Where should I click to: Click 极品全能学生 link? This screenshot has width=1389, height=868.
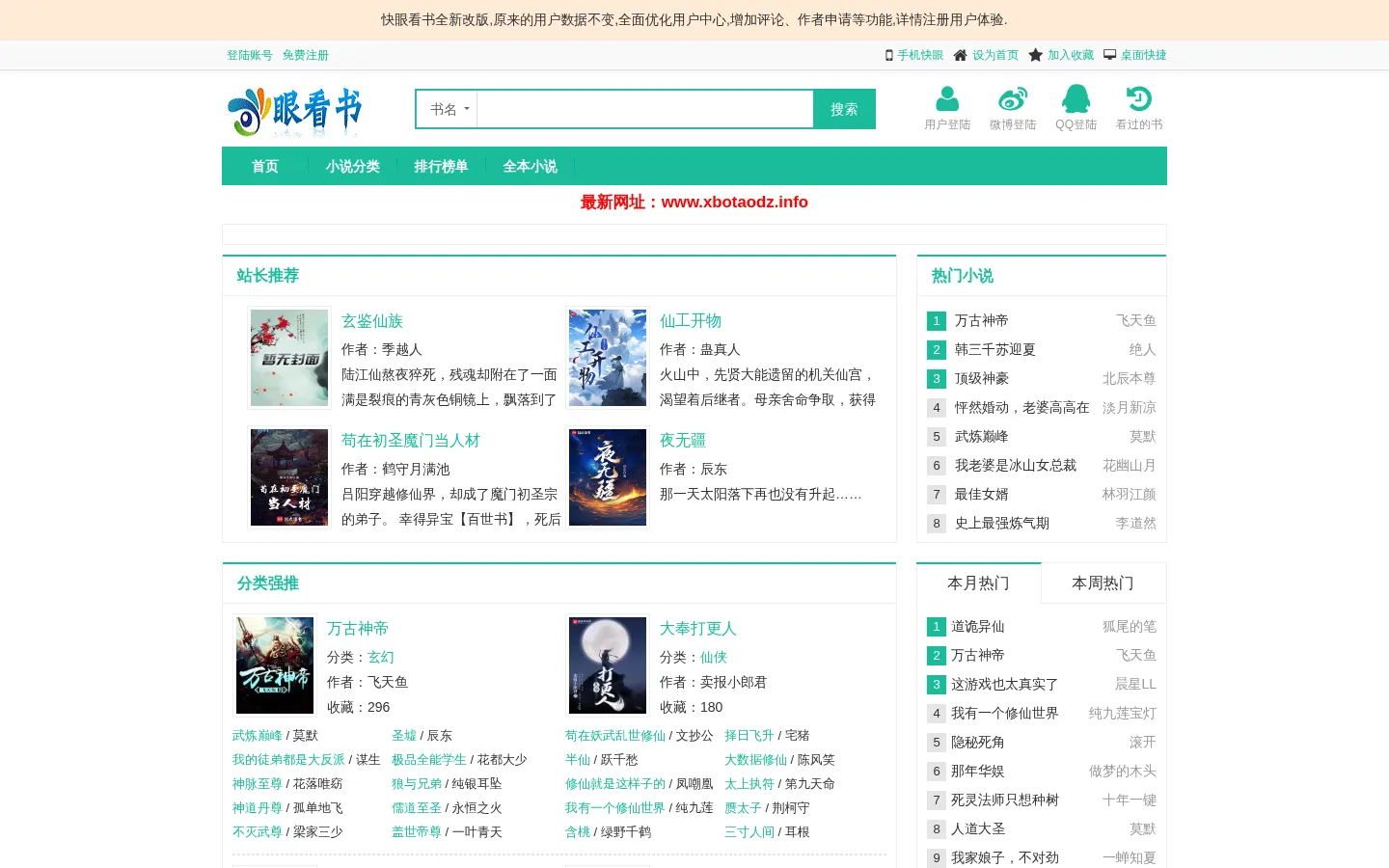(429, 759)
